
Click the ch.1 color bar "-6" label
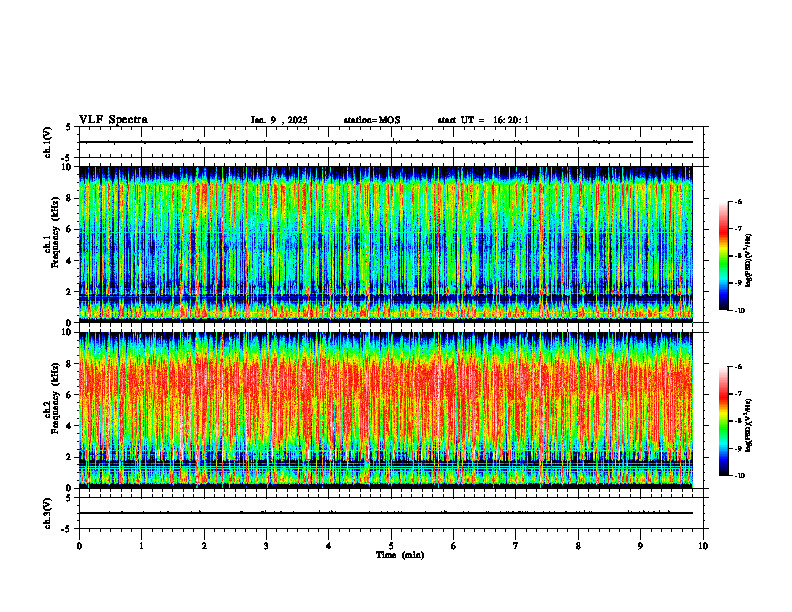pyautogui.click(x=739, y=201)
